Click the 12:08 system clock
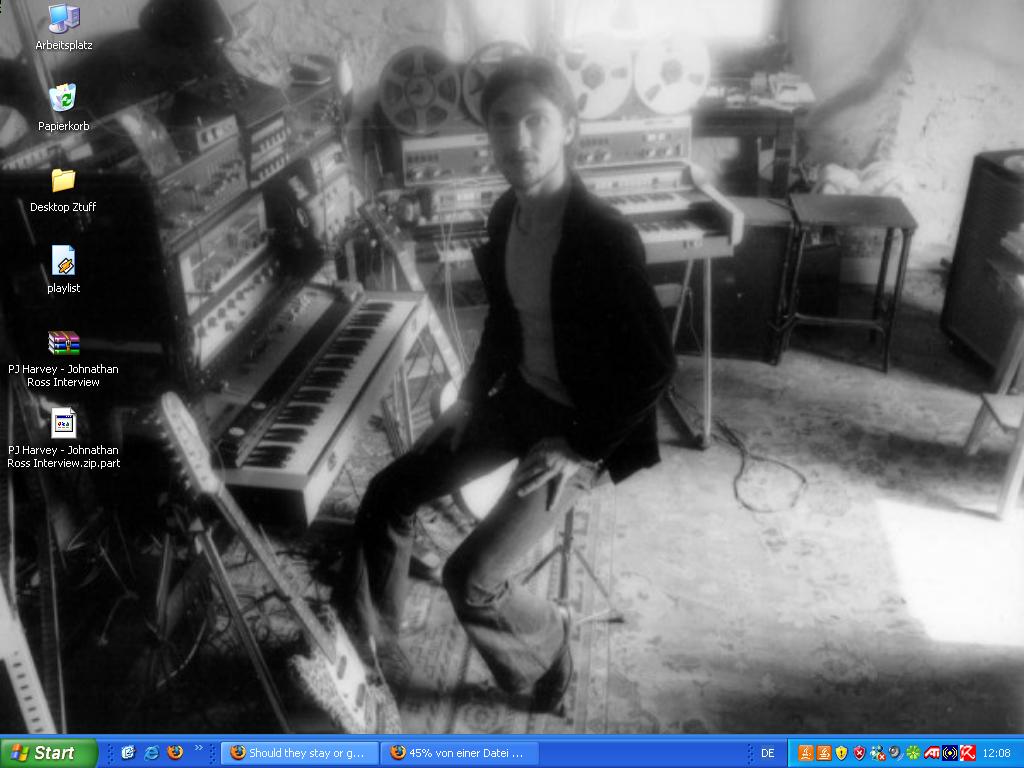Image resolution: width=1024 pixels, height=768 pixels. click(997, 753)
